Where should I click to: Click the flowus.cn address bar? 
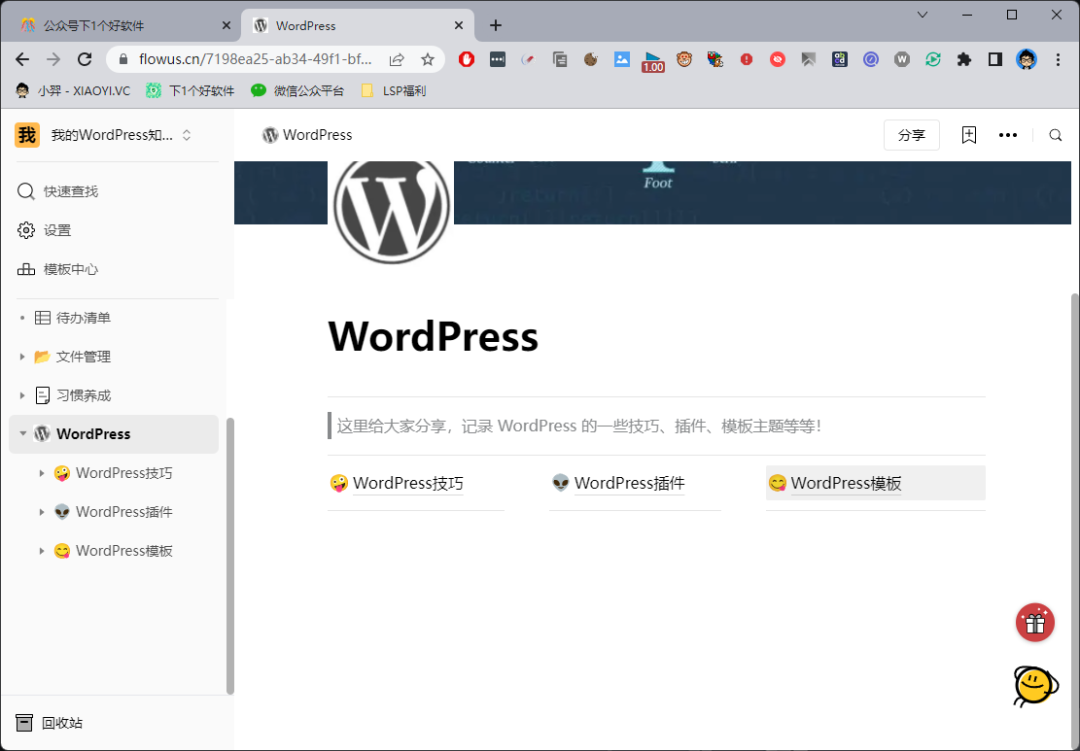point(255,59)
